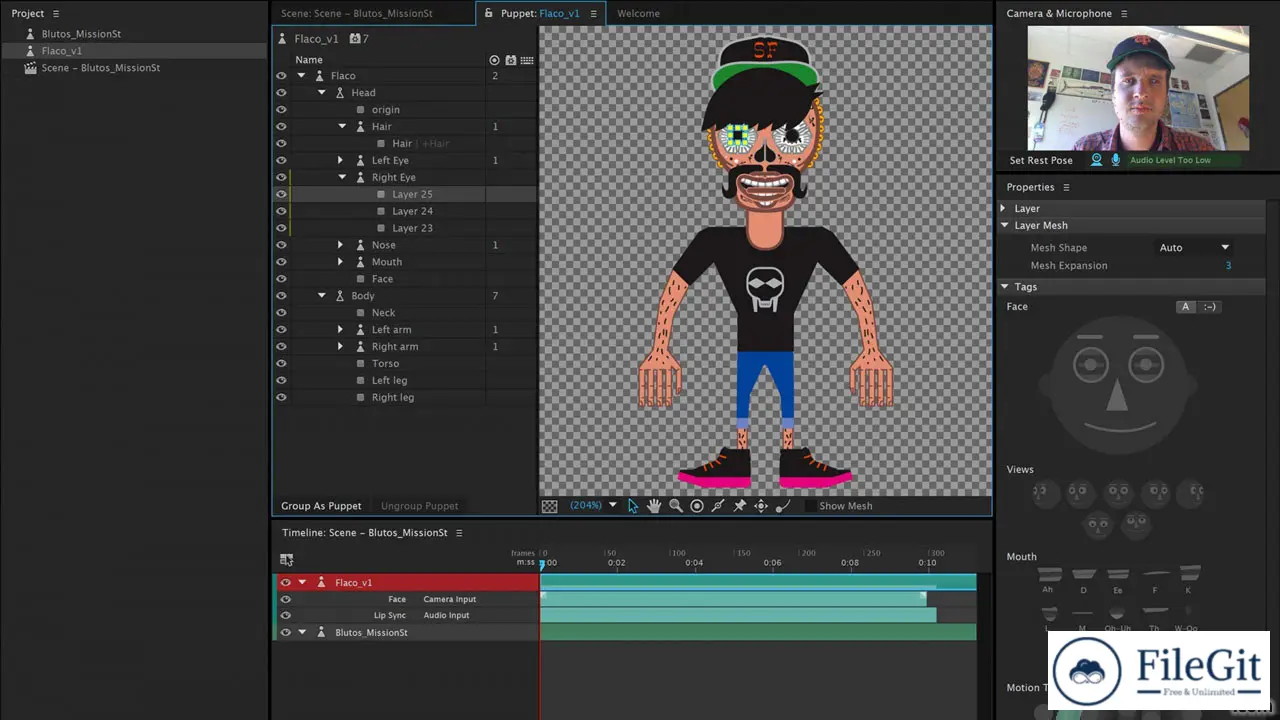
Task: Click the webcam camera input icon
Action: click(x=1096, y=160)
